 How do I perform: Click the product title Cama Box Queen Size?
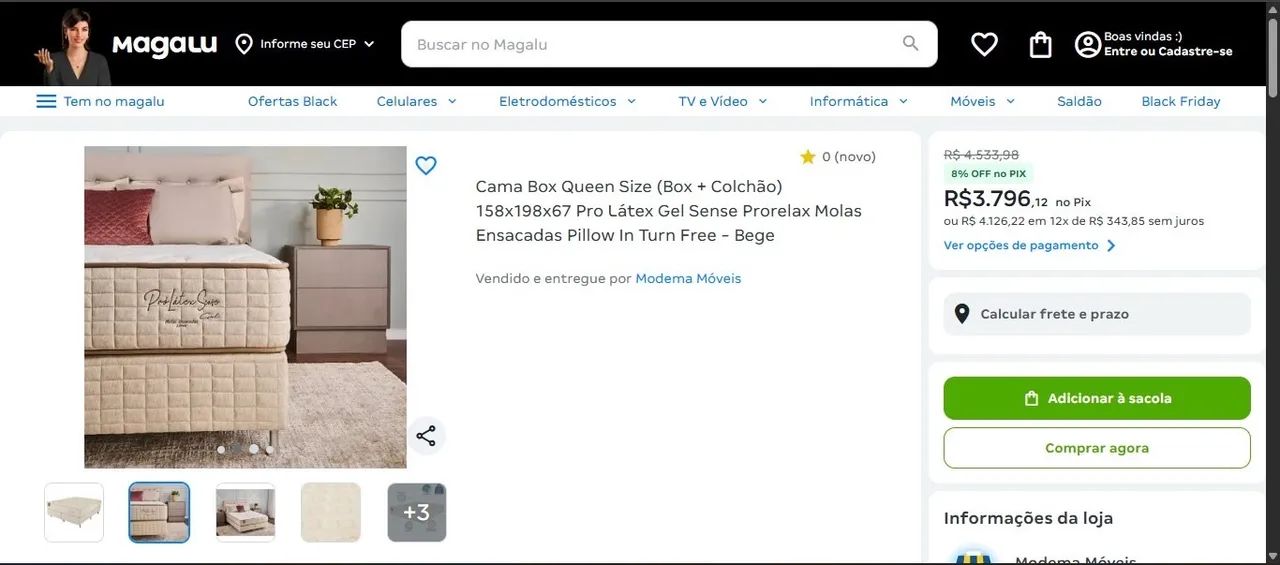tap(668, 211)
